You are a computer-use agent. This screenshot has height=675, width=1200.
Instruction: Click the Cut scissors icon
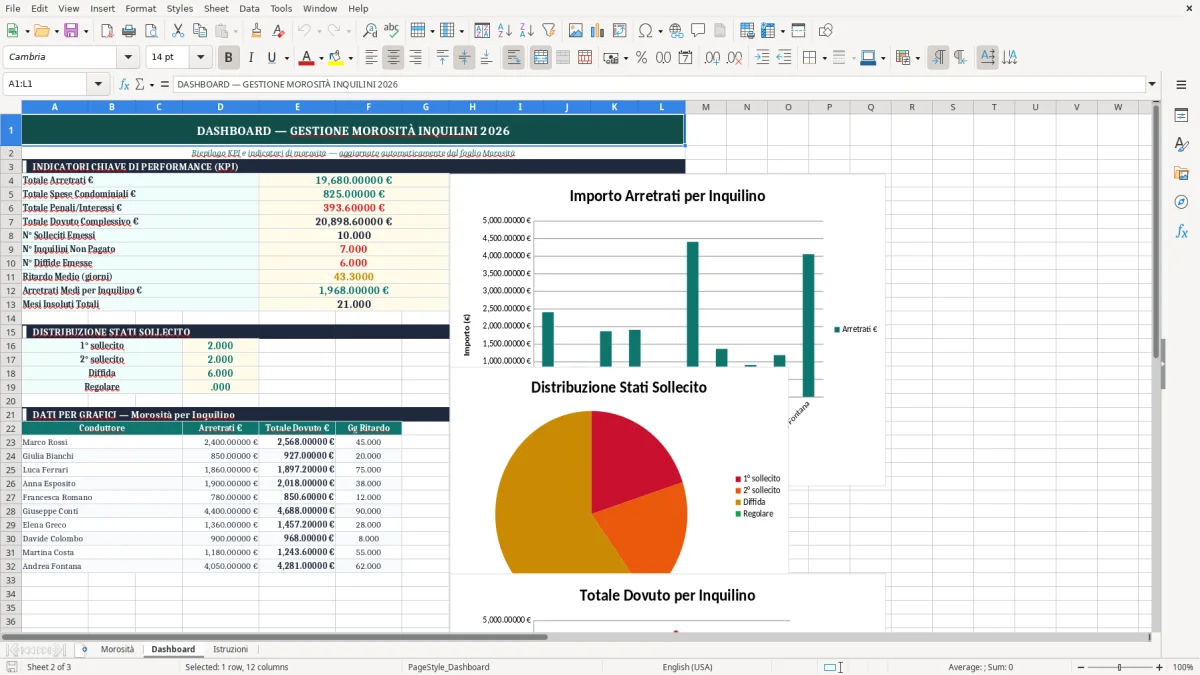tap(177, 31)
